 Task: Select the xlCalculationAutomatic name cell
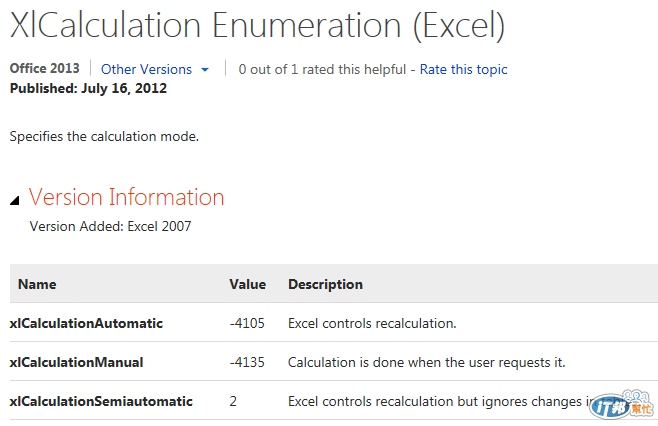pos(86,324)
